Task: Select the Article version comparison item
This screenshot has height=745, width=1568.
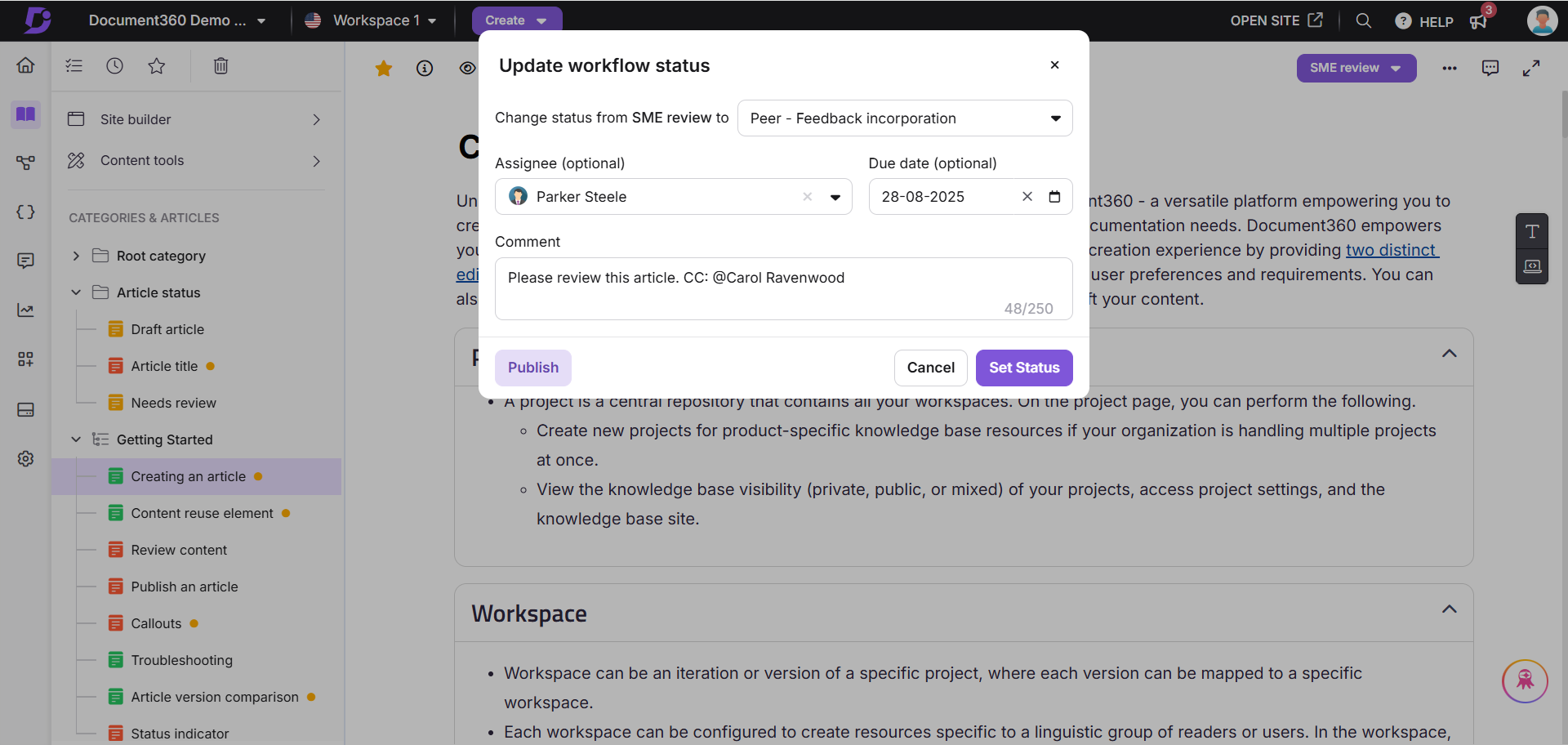Action: 215,697
